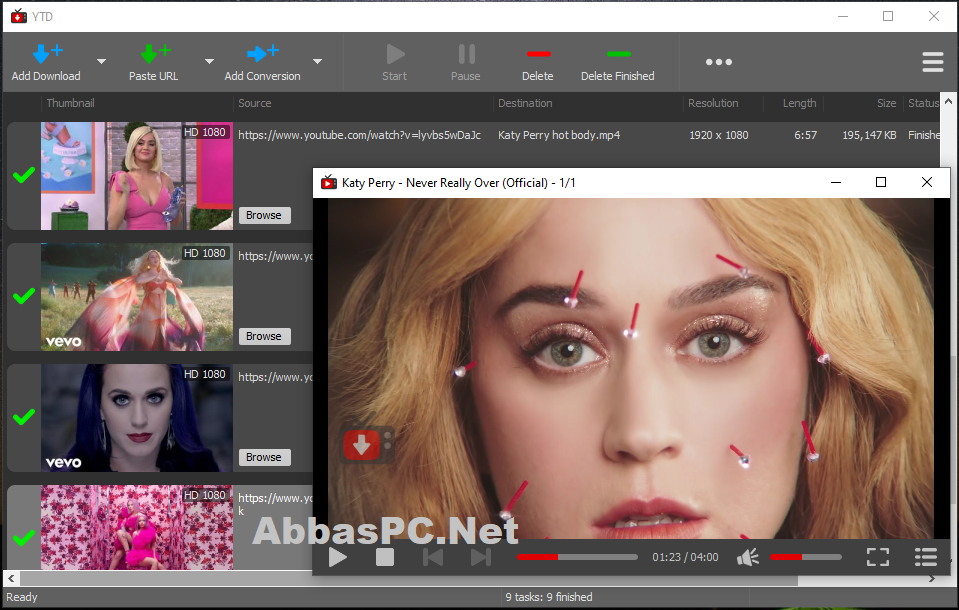Click the 9 tasks: 9 finished status text
The image size is (959, 610).
pos(549,597)
